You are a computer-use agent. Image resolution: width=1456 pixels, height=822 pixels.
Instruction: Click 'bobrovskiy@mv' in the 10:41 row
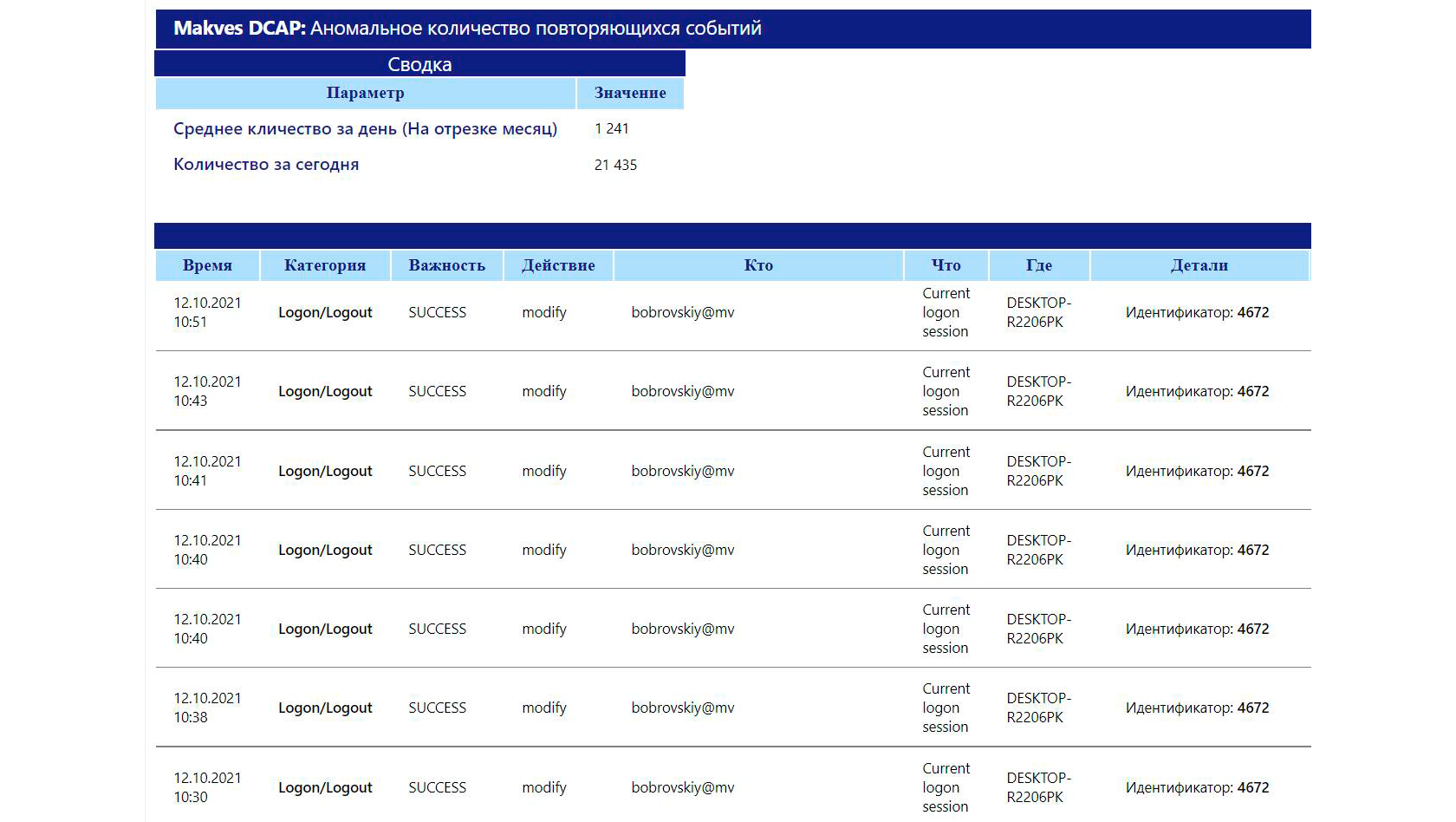683,471
